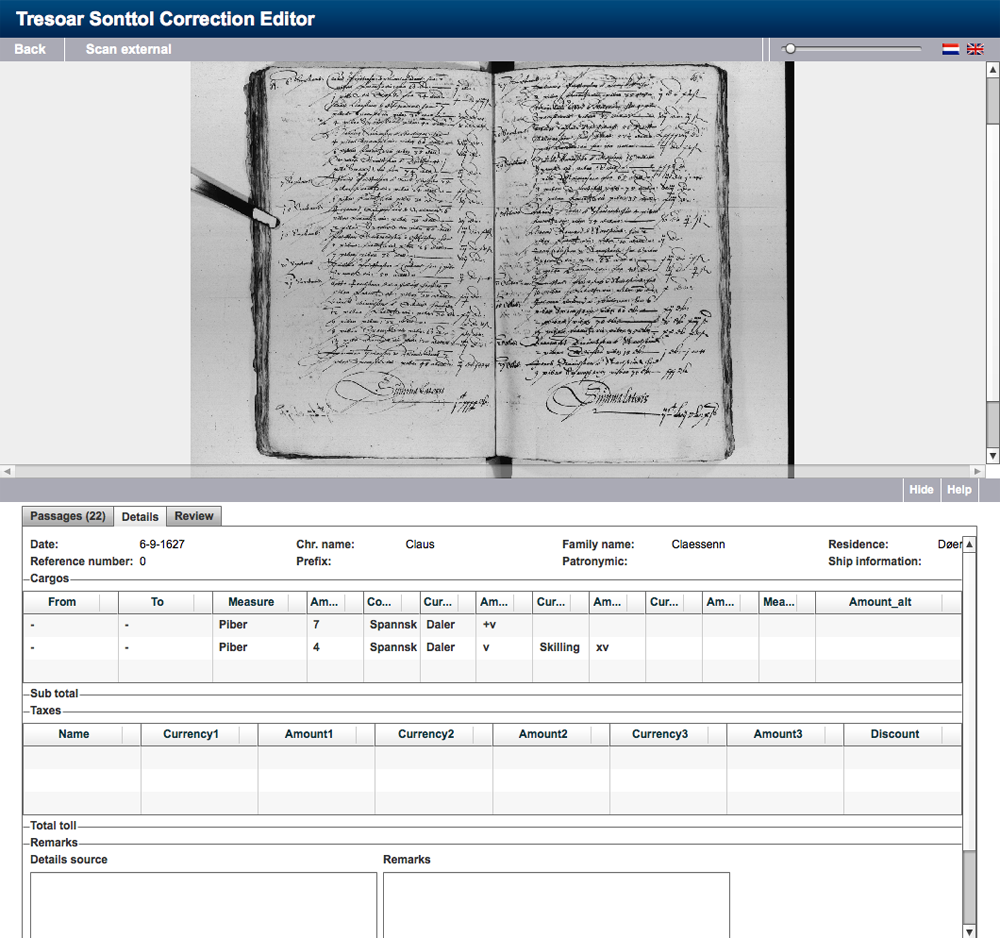Open Scan external link
Viewport: 1000px width, 938px height.
coord(128,49)
